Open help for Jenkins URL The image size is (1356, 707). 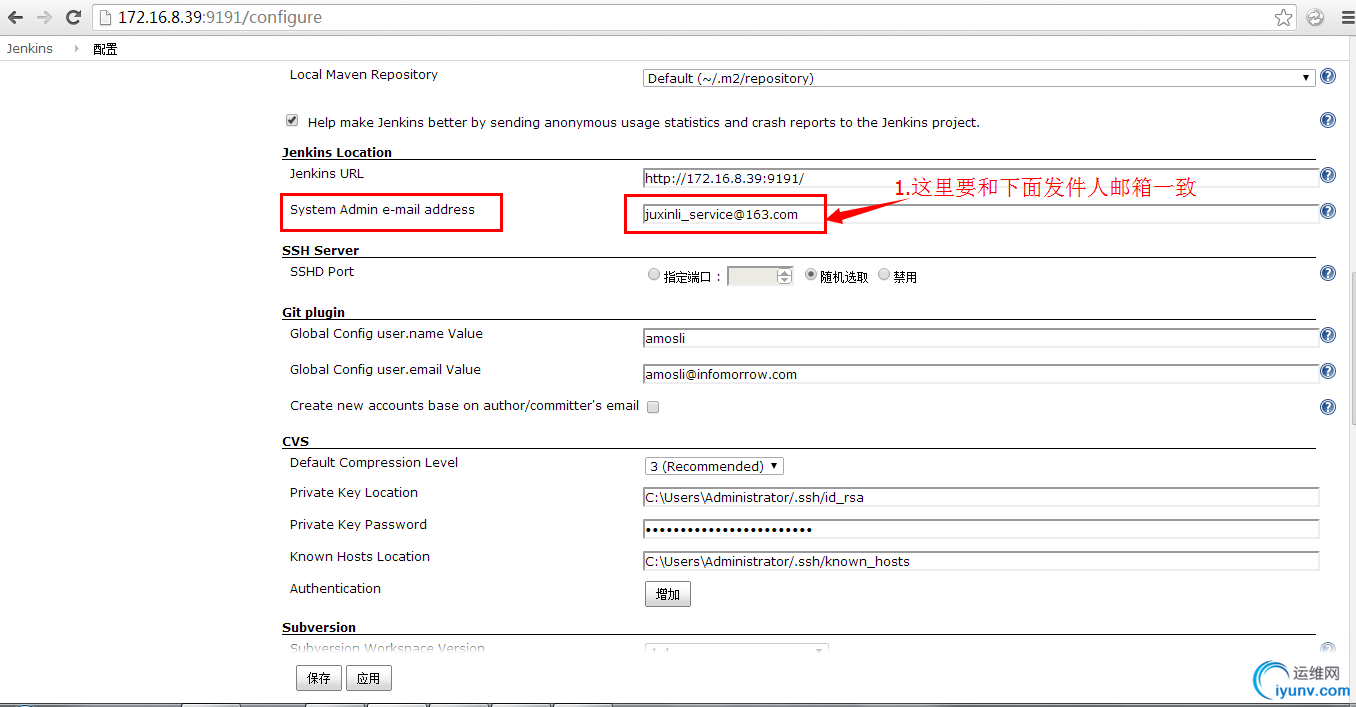tap(1328, 175)
